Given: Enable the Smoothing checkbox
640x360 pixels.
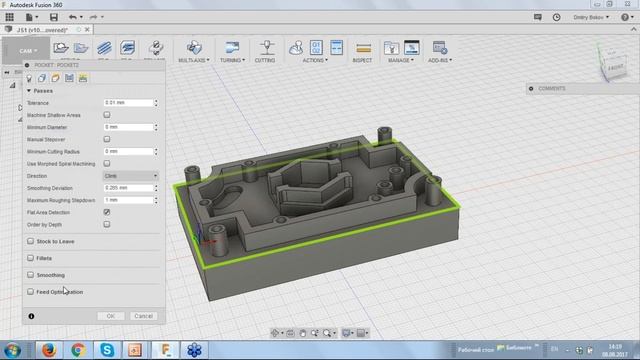Looking at the screenshot, I should pyautogui.click(x=31, y=275).
